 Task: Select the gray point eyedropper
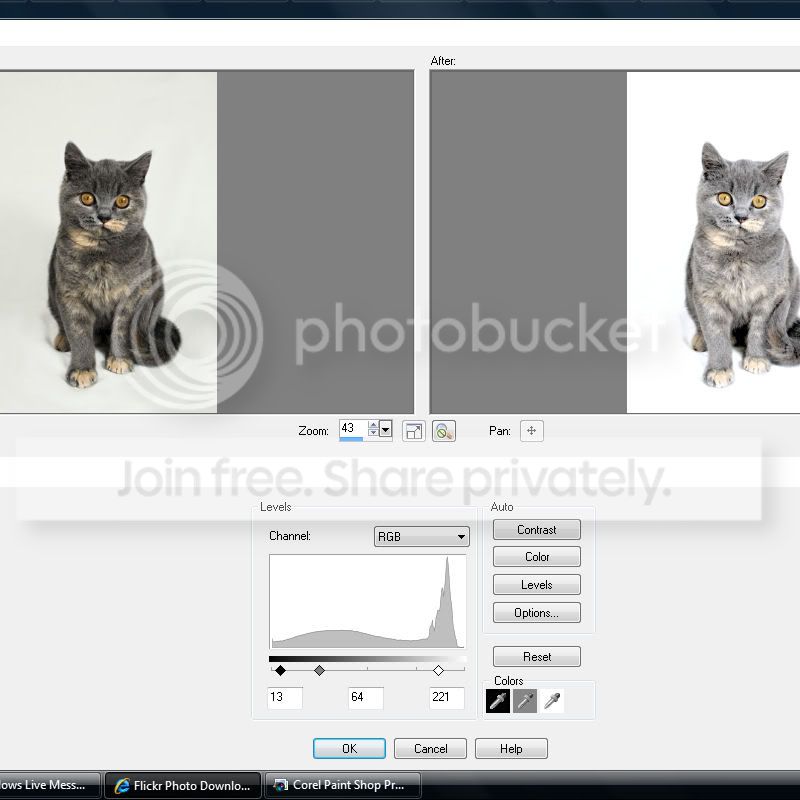pyautogui.click(x=525, y=702)
